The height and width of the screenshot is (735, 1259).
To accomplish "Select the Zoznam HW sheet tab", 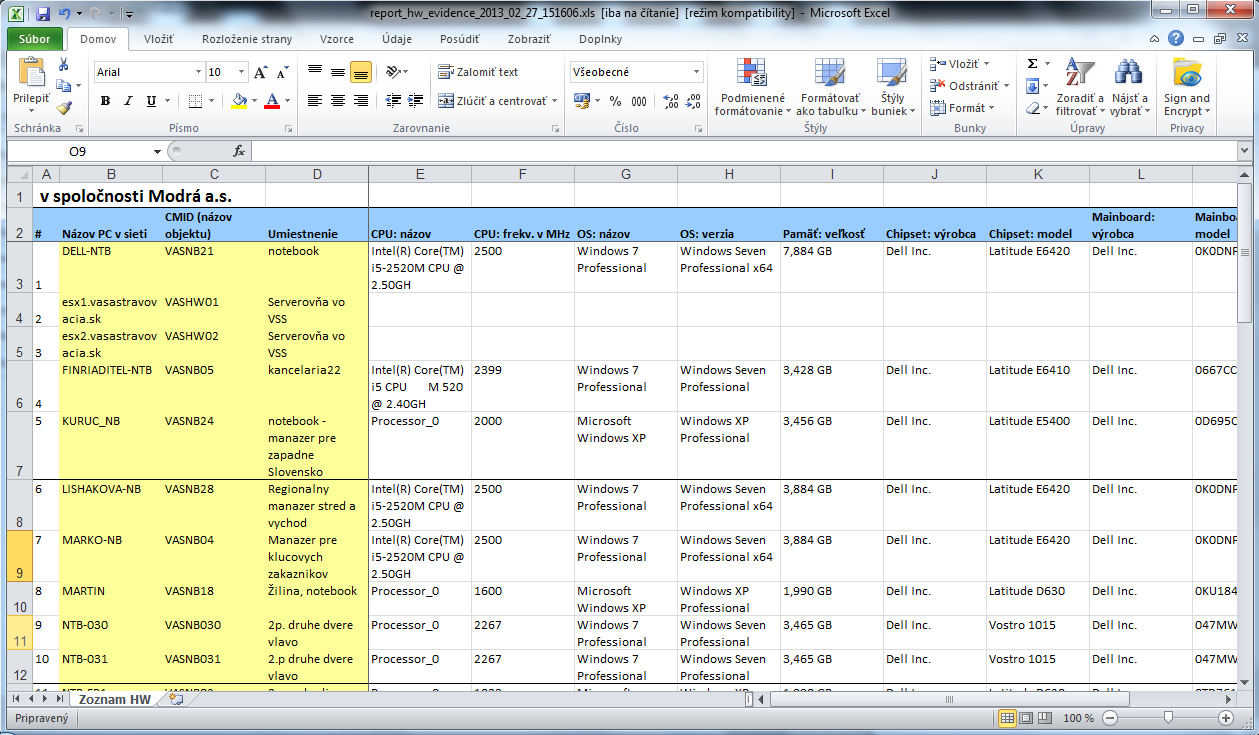I will tap(116, 700).
